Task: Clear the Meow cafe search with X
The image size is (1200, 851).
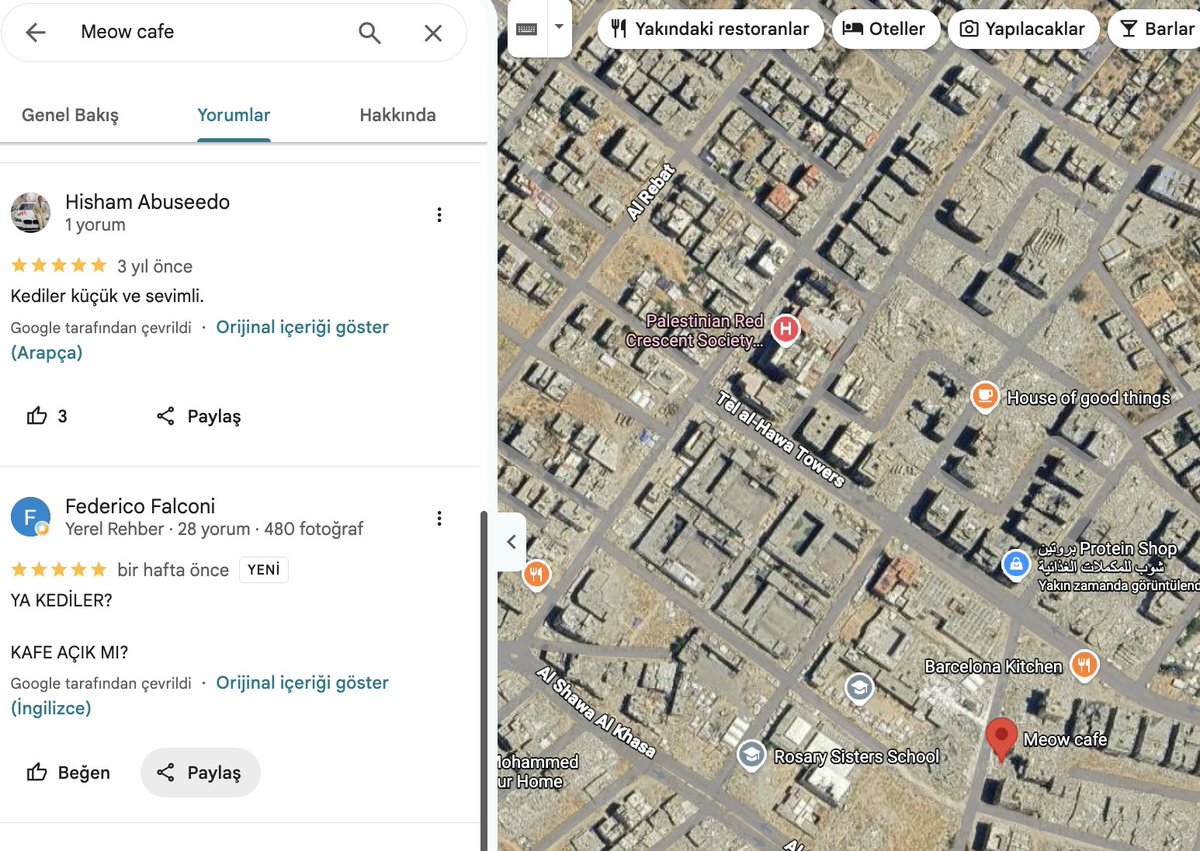Action: point(433,32)
